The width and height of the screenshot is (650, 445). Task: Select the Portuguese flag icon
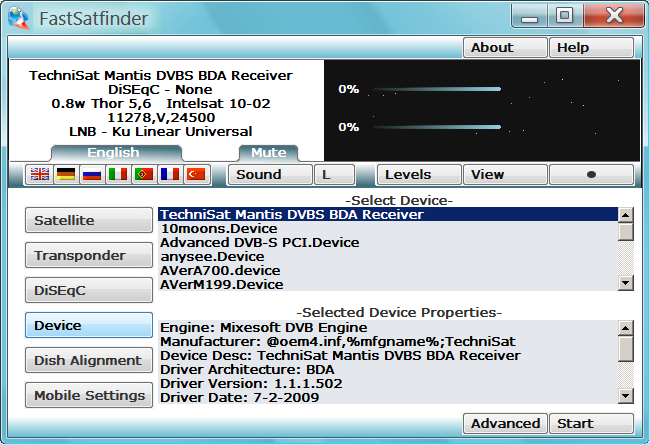click(x=144, y=174)
